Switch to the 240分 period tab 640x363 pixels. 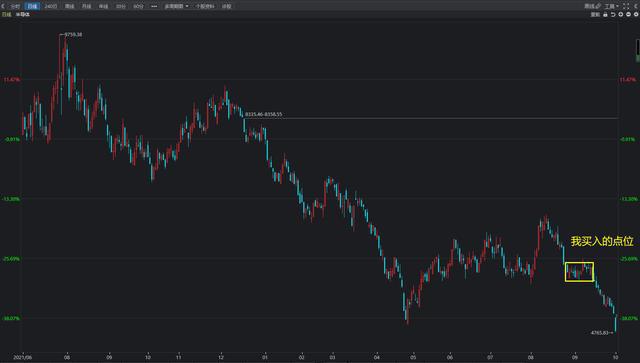click(51, 6)
